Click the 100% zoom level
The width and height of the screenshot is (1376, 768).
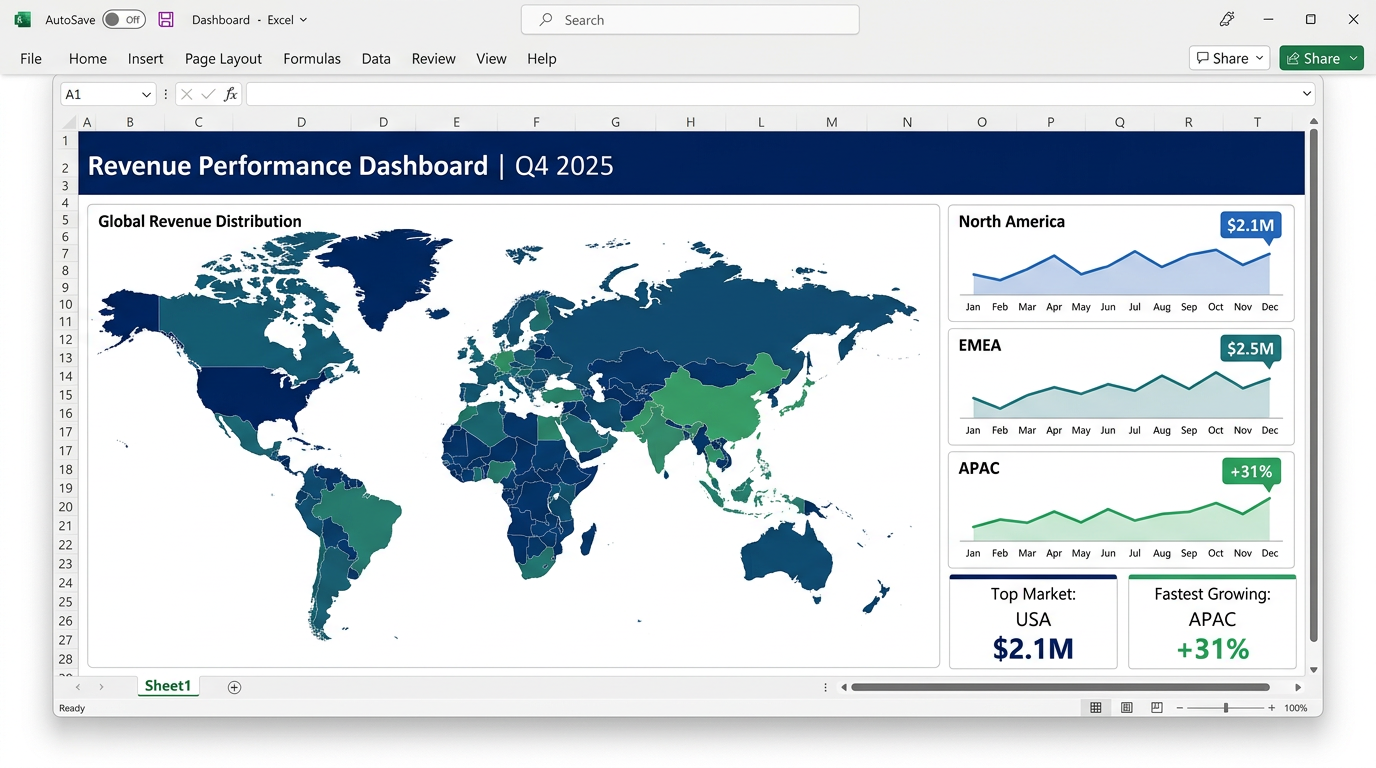(1296, 708)
